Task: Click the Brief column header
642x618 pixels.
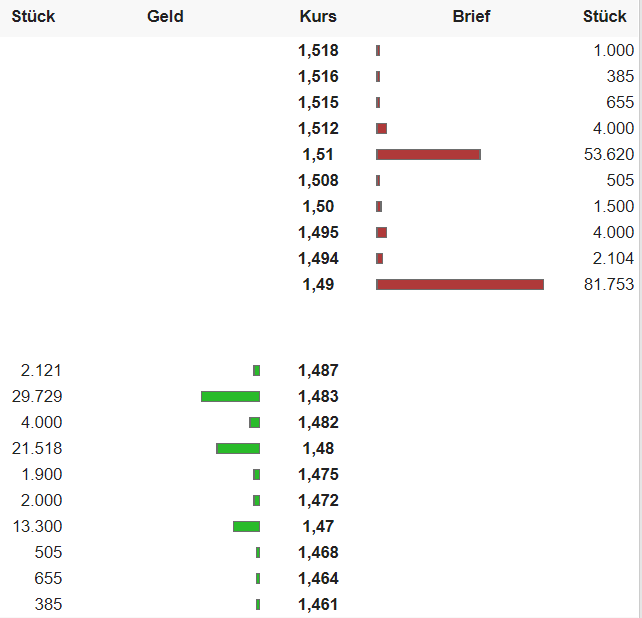Action: (x=471, y=17)
